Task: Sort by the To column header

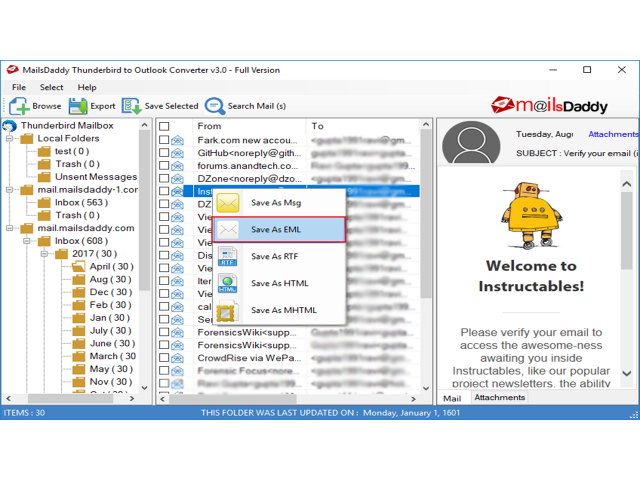Action: [x=362, y=126]
